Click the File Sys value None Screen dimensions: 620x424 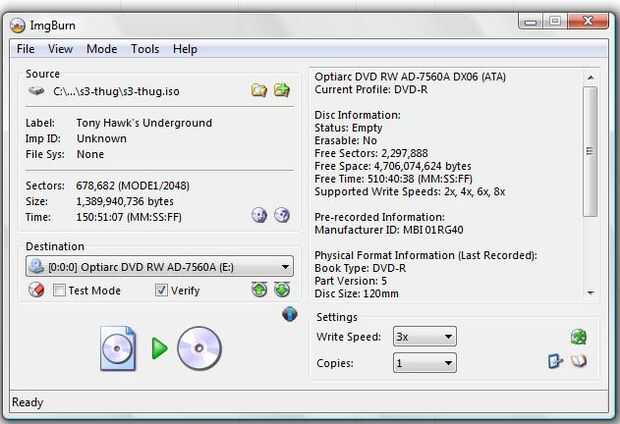90,154
